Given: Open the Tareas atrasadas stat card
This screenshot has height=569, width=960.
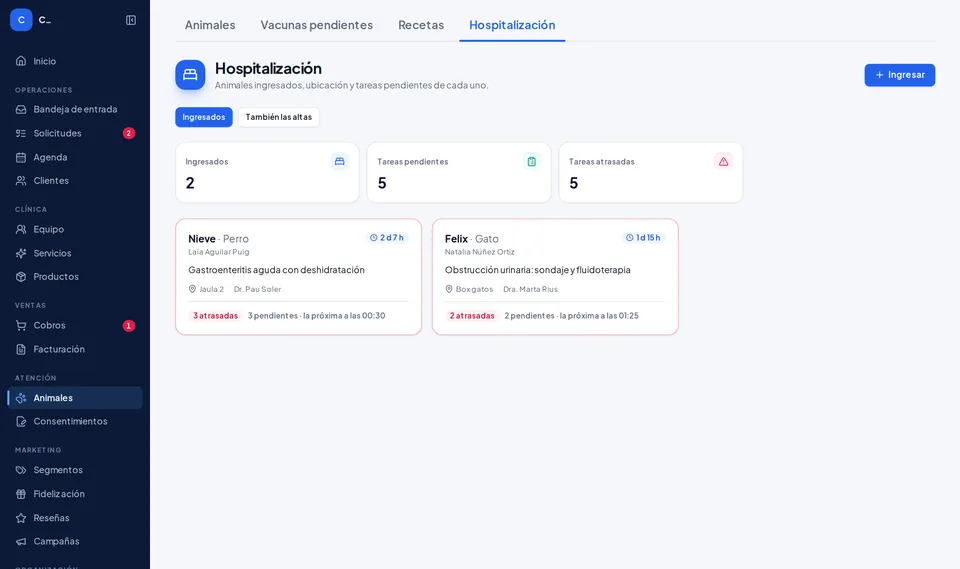Looking at the screenshot, I should (x=651, y=173).
